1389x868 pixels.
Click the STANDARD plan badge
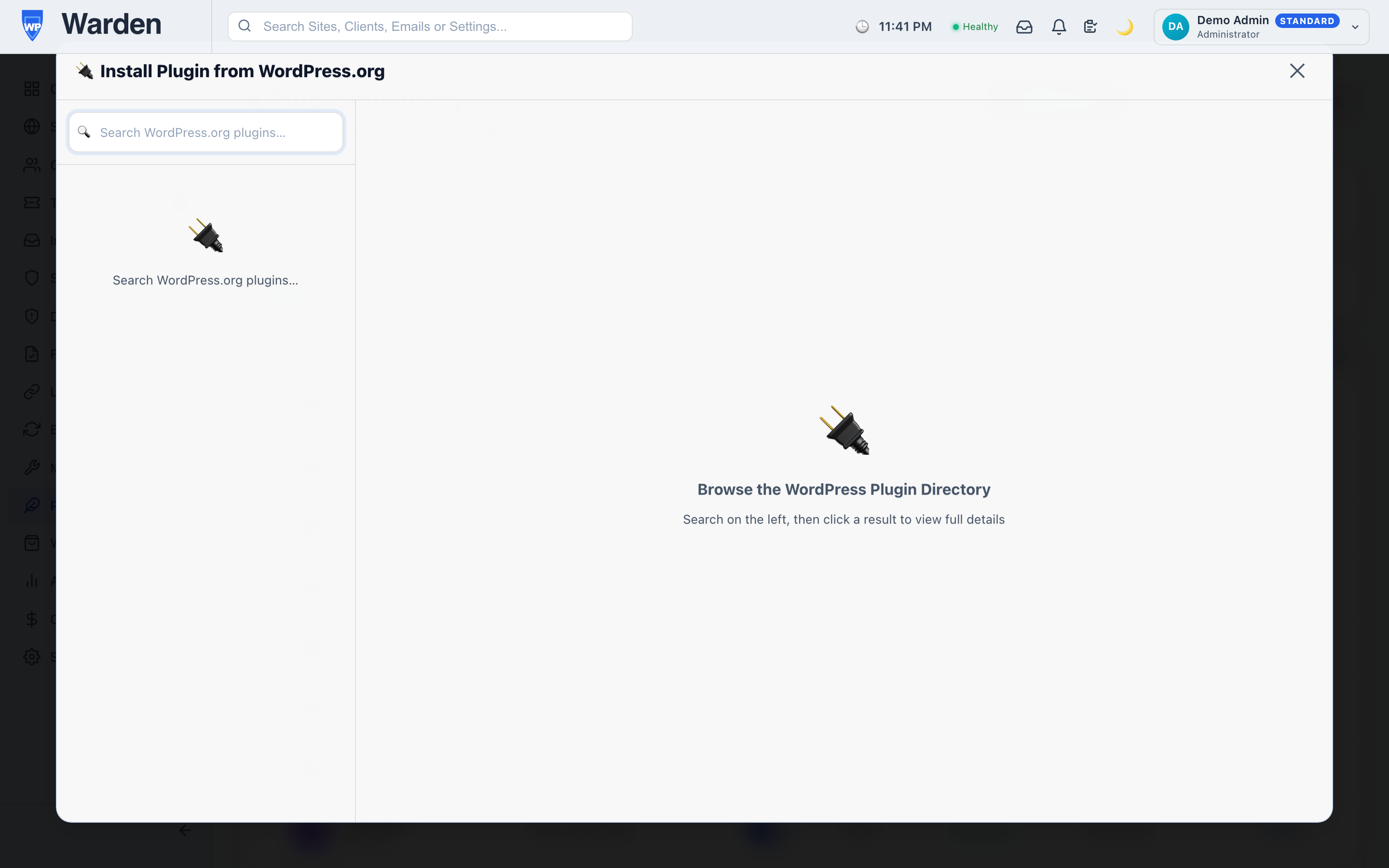point(1307,21)
